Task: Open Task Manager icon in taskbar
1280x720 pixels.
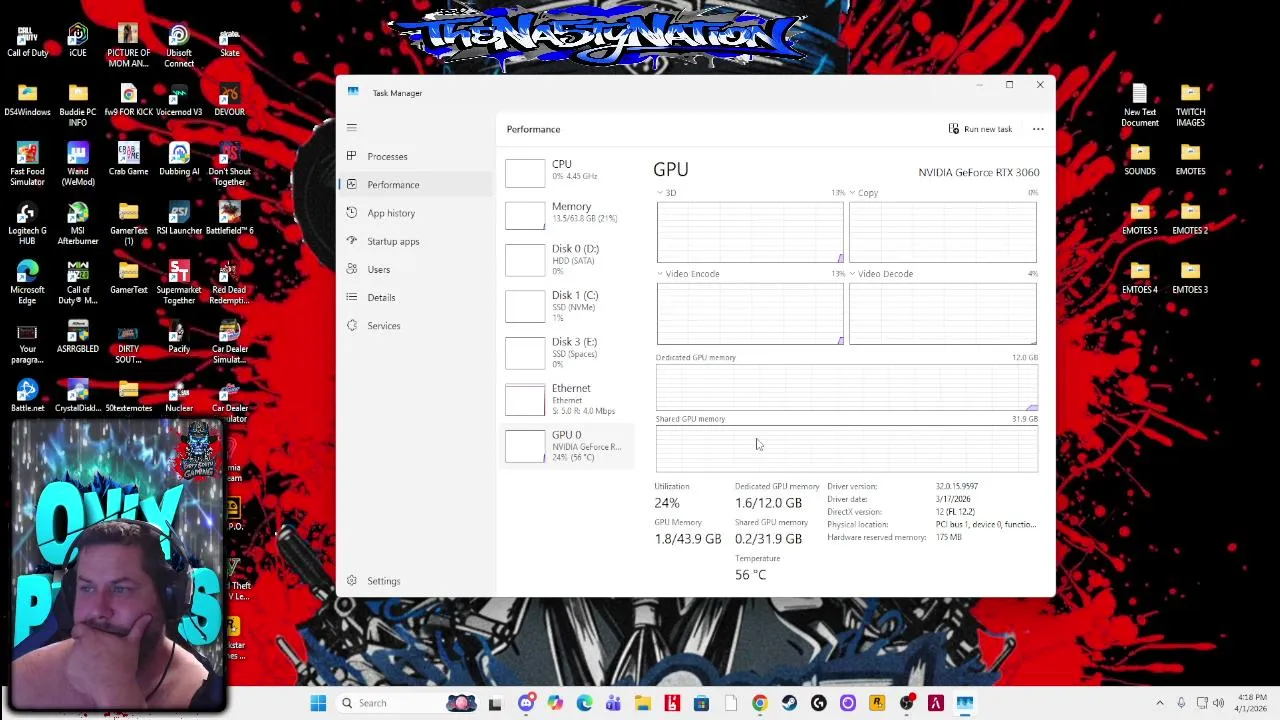Action: coord(965,703)
